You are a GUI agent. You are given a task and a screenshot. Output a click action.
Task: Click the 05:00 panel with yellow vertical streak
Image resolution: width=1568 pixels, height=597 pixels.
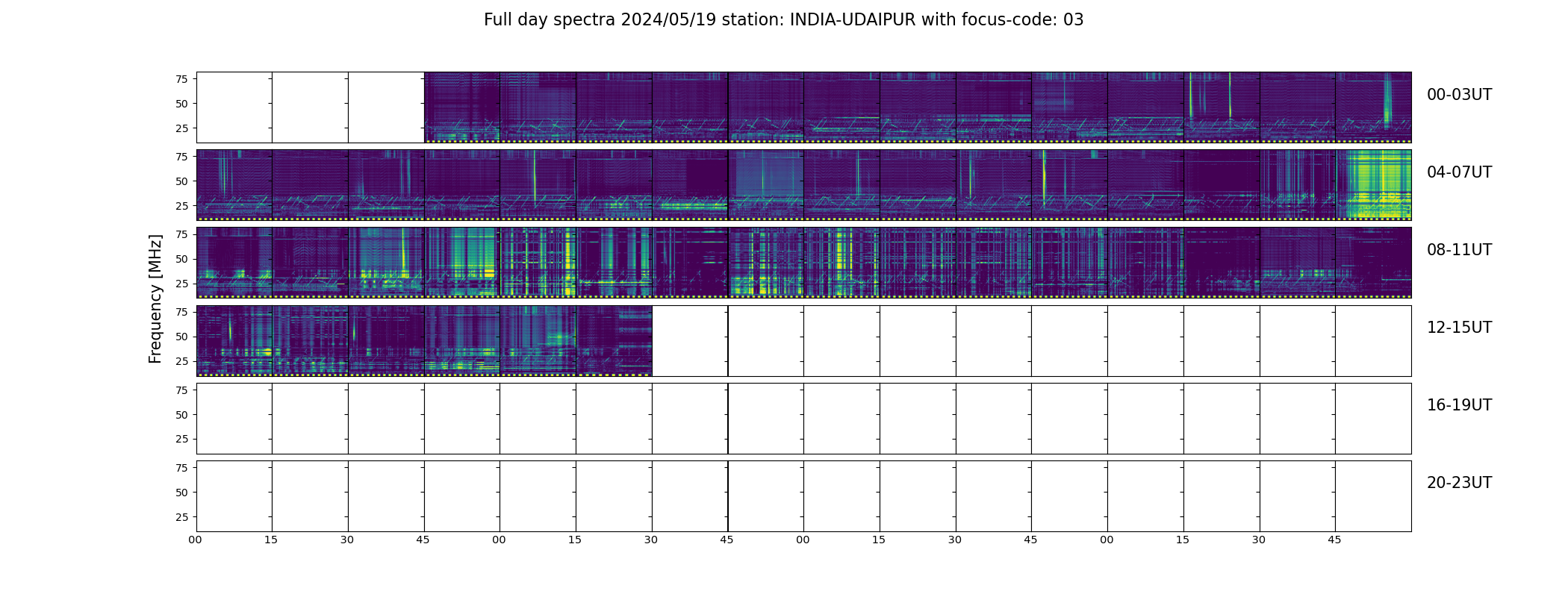[x=538, y=185]
